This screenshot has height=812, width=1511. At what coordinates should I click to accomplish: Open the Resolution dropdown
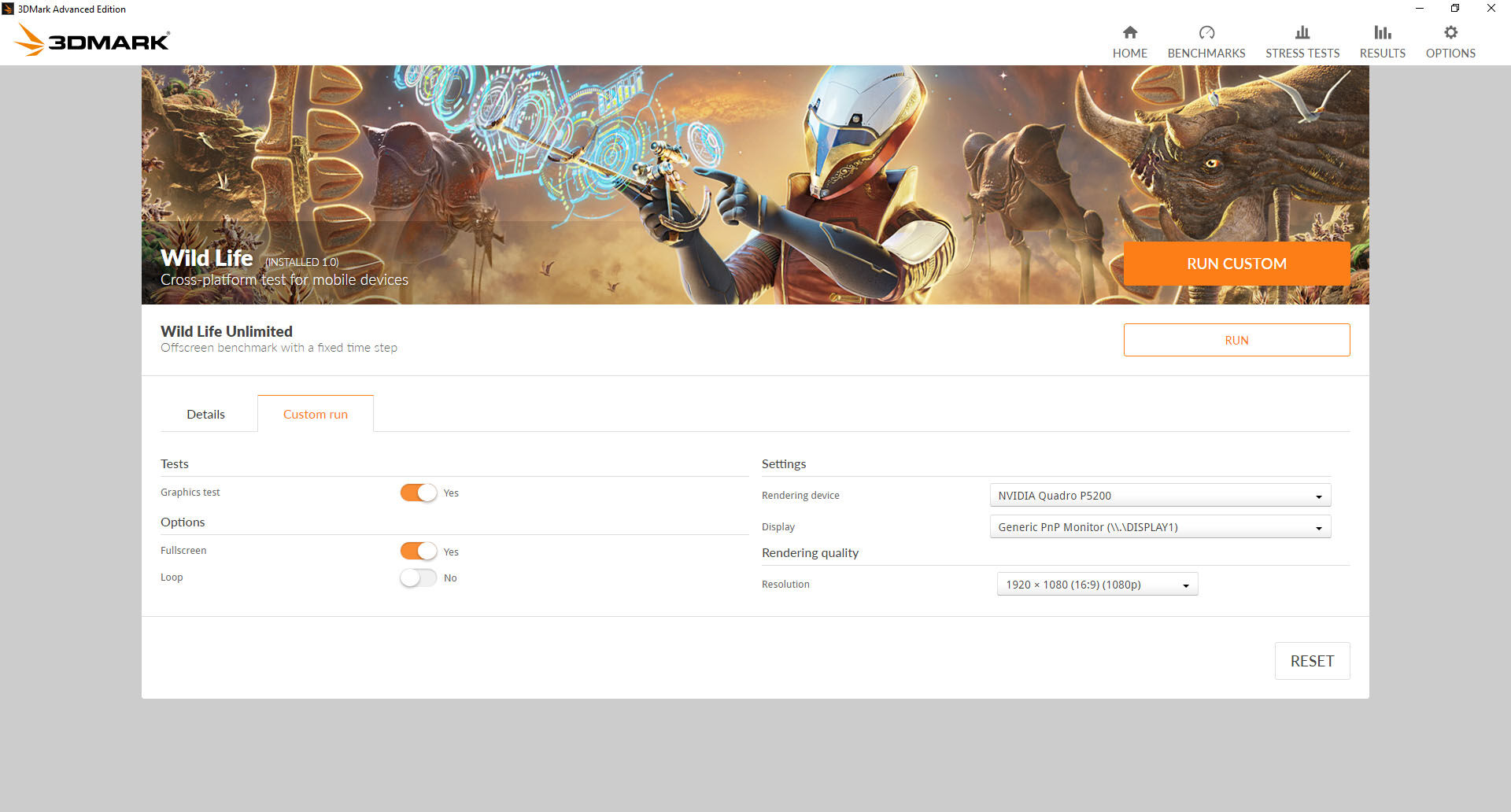(x=1097, y=585)
